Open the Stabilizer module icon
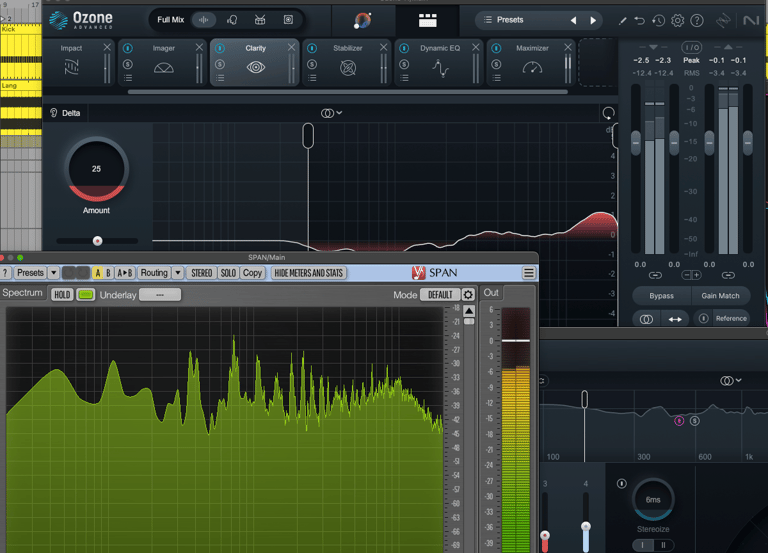 click(x=348, y=68)
